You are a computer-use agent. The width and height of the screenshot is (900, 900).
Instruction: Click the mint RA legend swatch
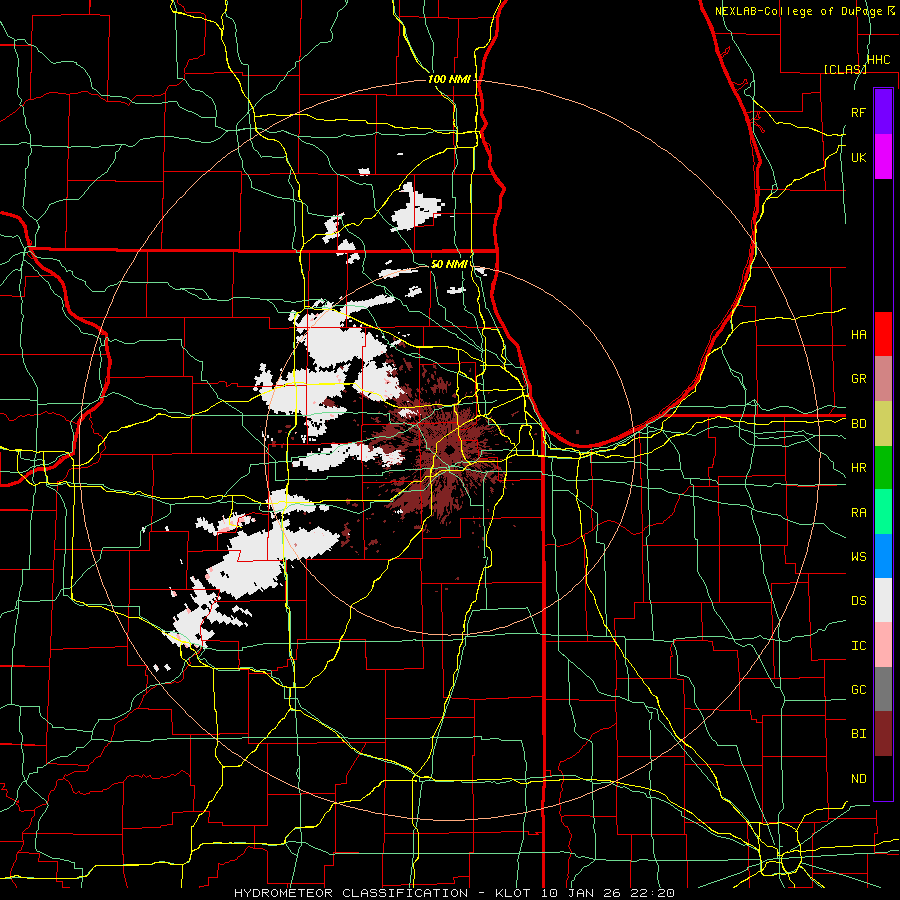tap(883, 512)
